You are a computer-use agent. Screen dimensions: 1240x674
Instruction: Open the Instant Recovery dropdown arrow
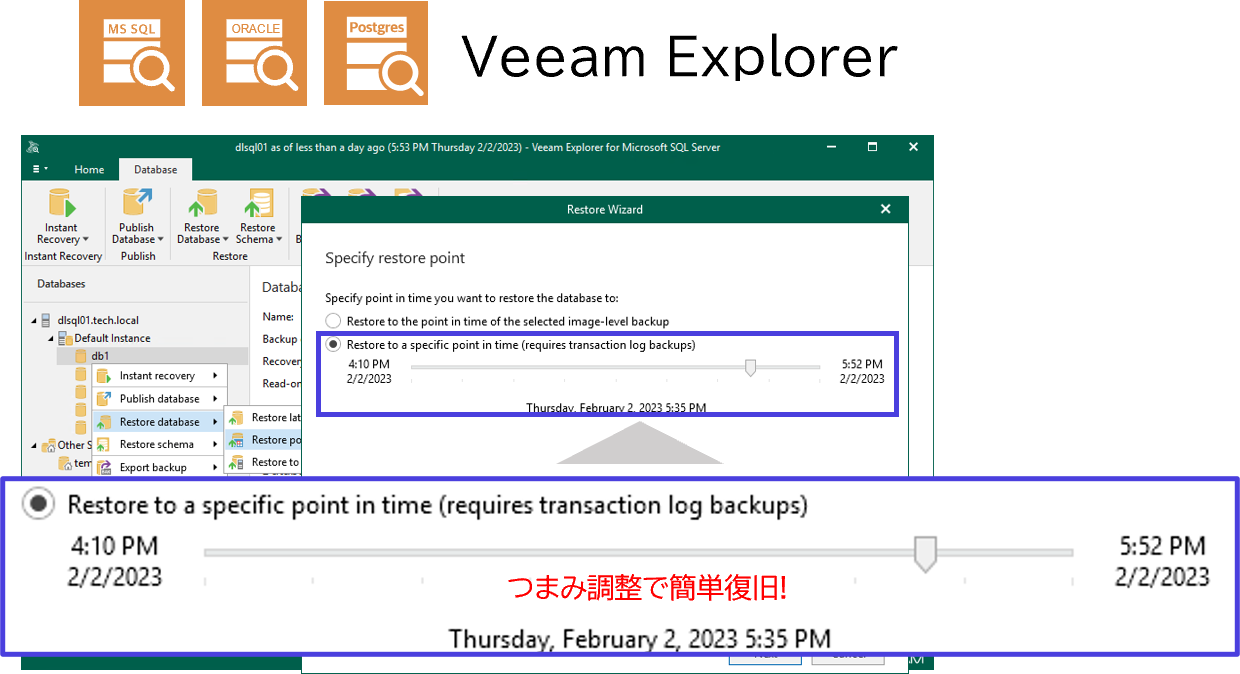point(86,240)
